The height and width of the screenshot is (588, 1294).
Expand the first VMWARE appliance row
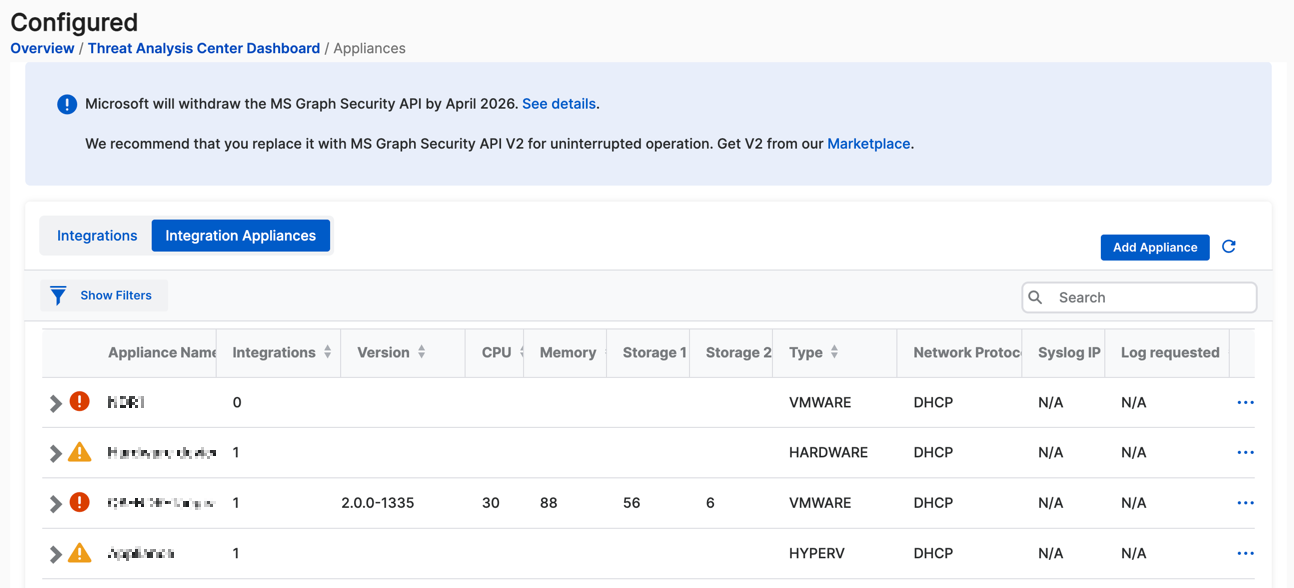click(x=56, y=403)
